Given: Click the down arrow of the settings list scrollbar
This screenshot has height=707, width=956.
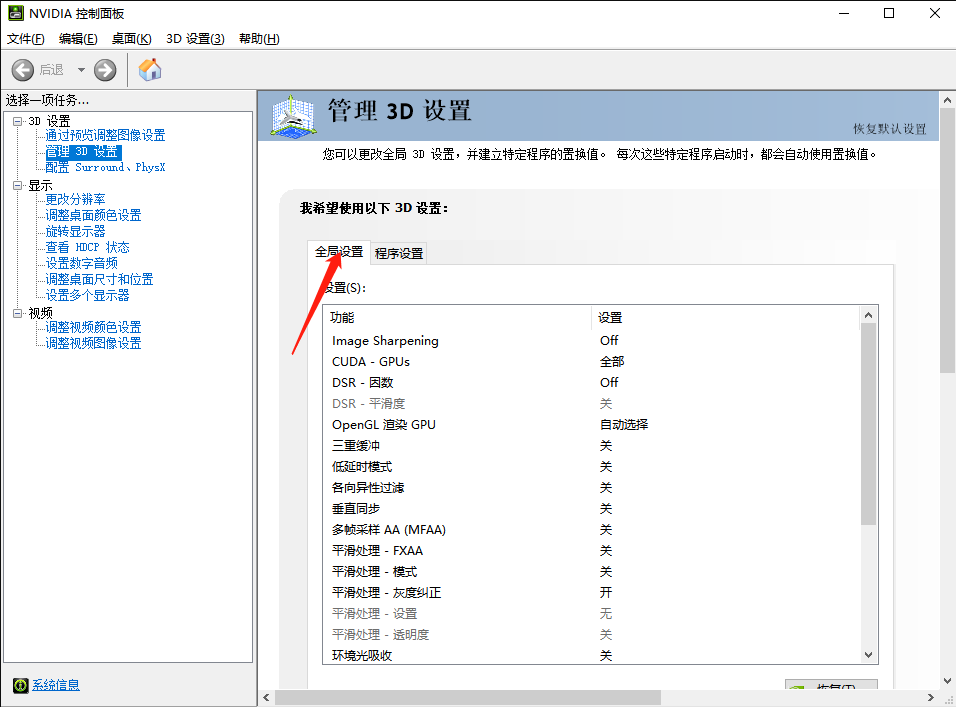Looking at the screenshot, I should pyautogui.click(x=869, y=654).
